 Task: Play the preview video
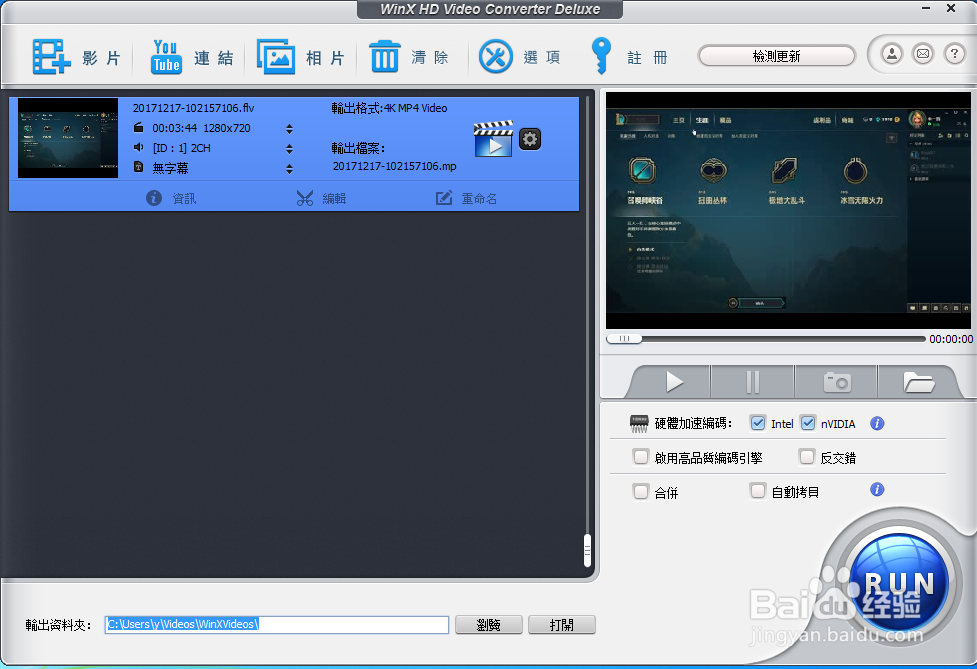click(x=673, y=382)
